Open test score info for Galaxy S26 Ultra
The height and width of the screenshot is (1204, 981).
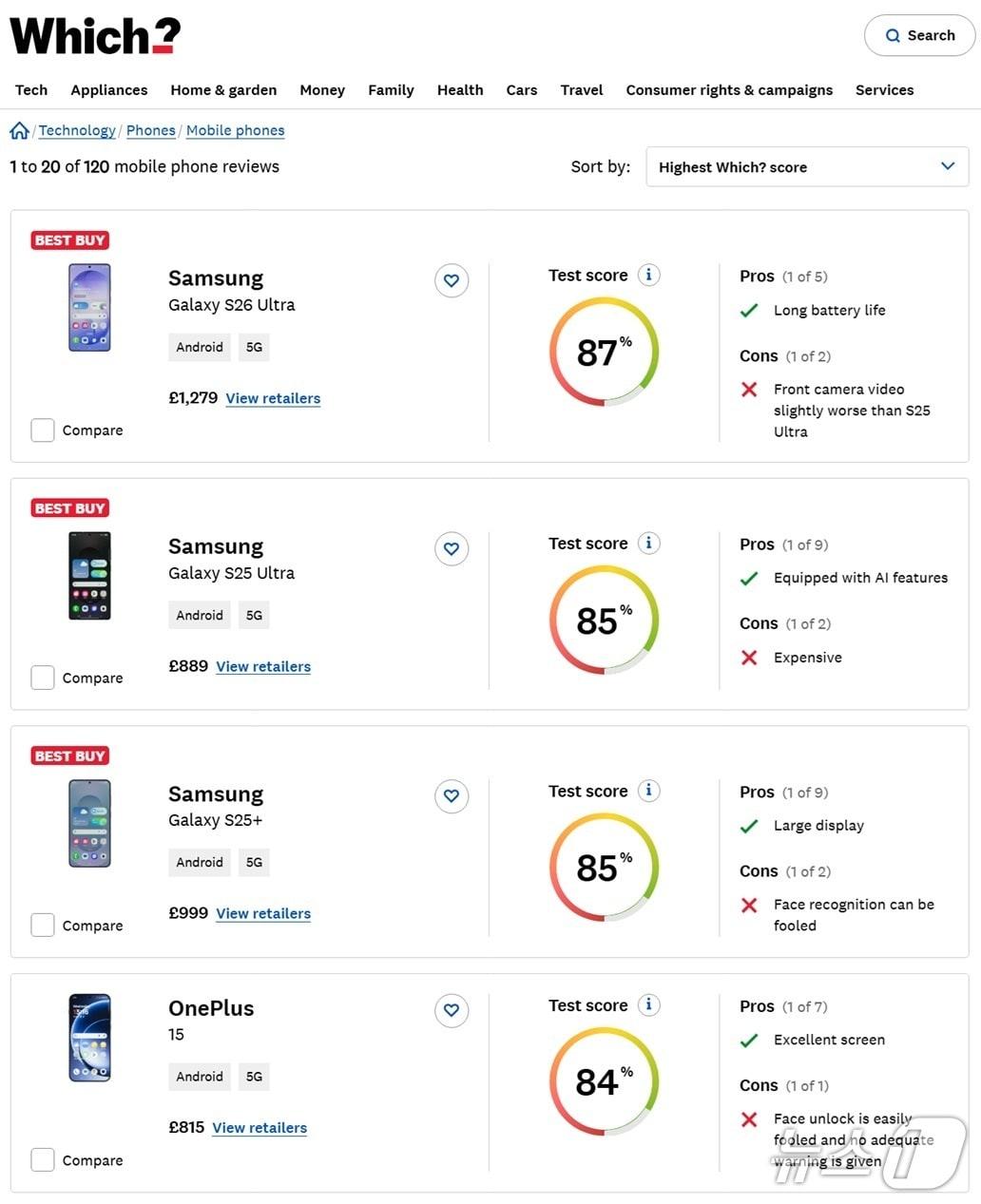point(649,274)
